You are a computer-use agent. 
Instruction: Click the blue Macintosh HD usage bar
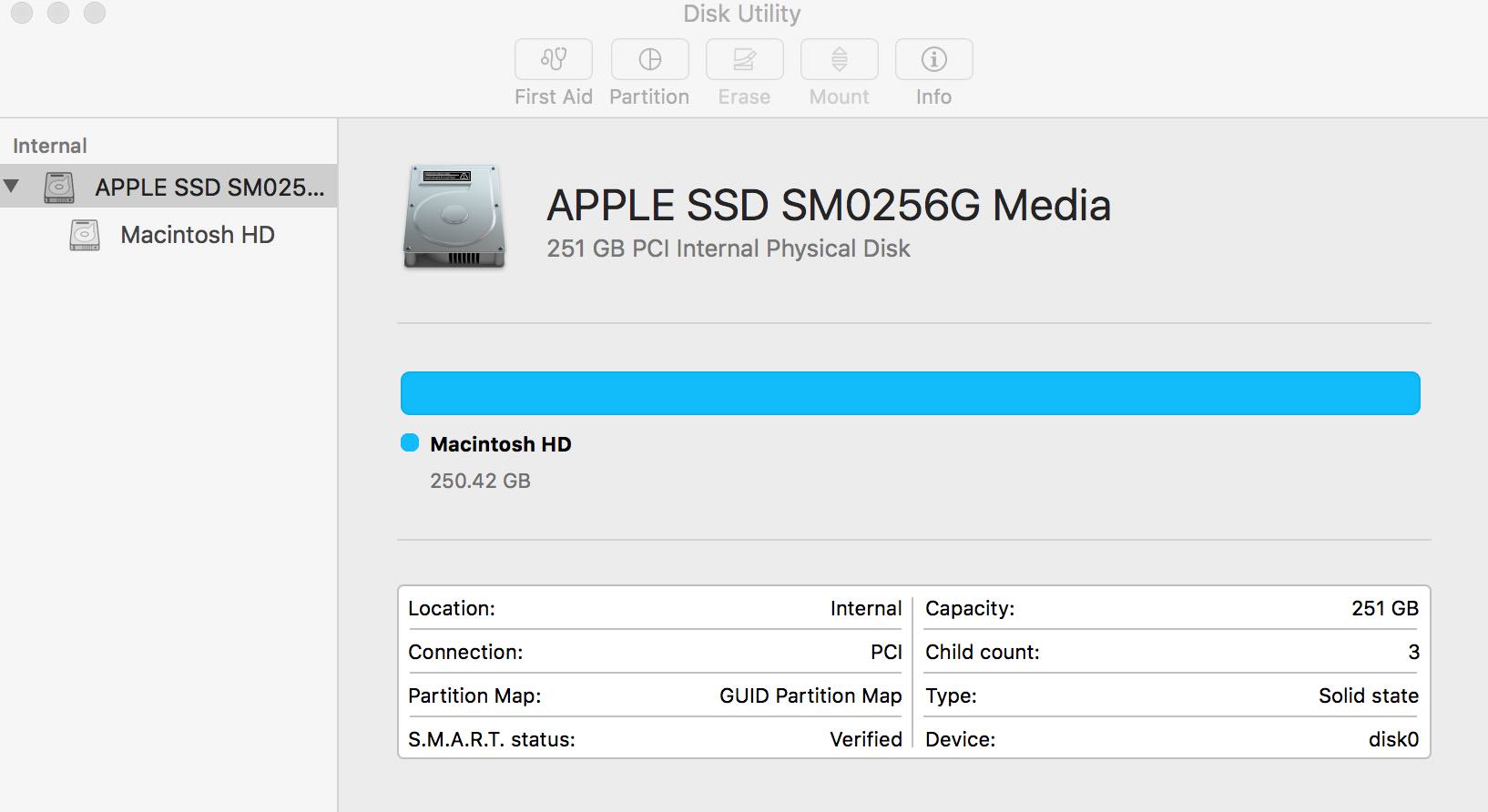pyautogui.click(x=910, y=393)
